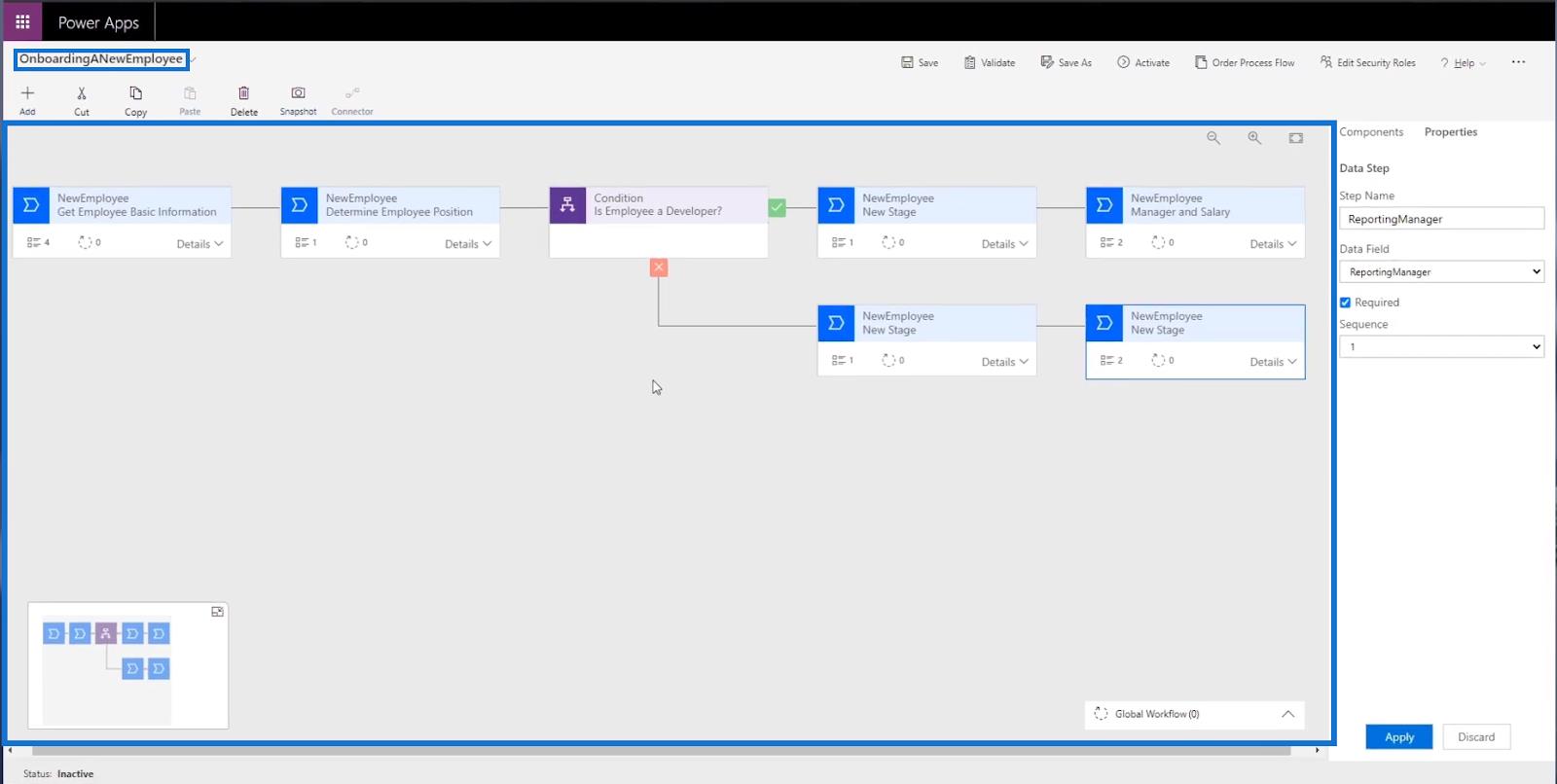Click the 'Is Employee a Developer?' condition text
Screen dimensions: 1557x784
pyautogui.click(x=658, y=212)
